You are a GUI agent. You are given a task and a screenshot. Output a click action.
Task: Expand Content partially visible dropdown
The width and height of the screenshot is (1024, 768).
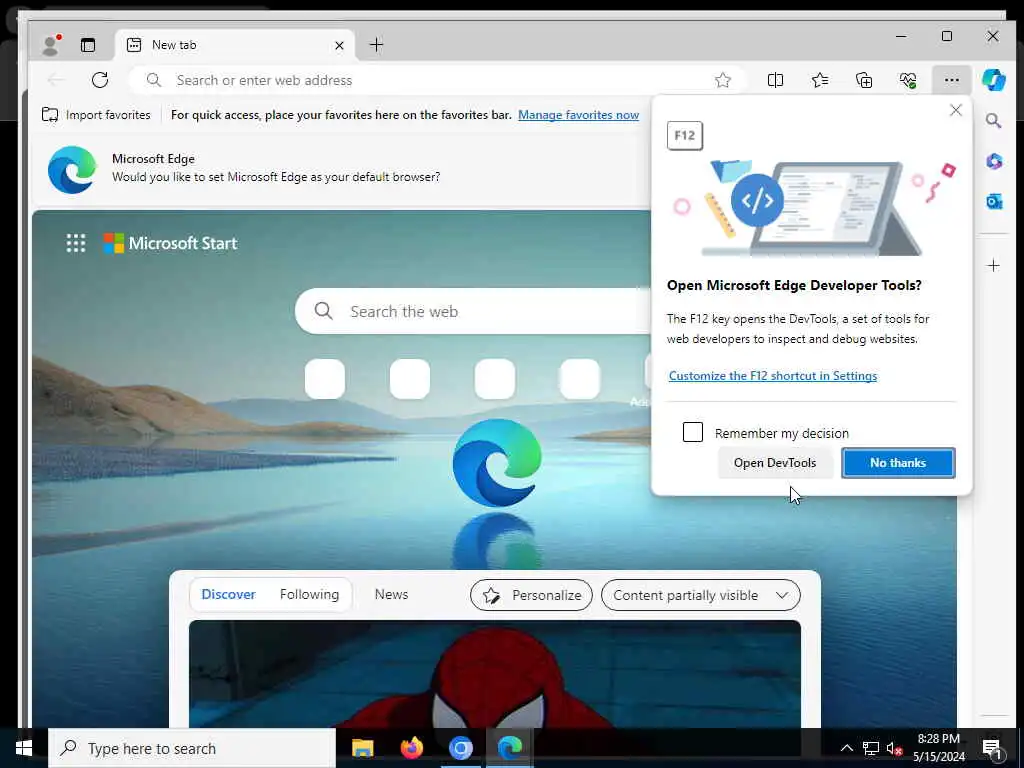pyautogui.click(x=700, y=595)
